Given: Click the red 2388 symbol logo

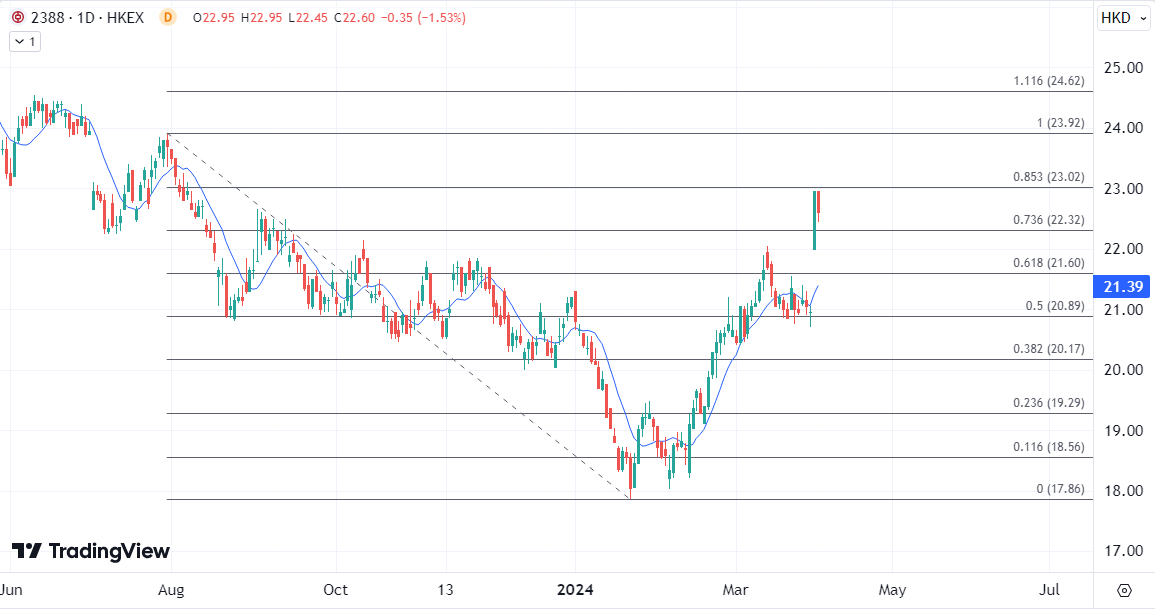Looking at the screenshot, I should coord(17,18).
